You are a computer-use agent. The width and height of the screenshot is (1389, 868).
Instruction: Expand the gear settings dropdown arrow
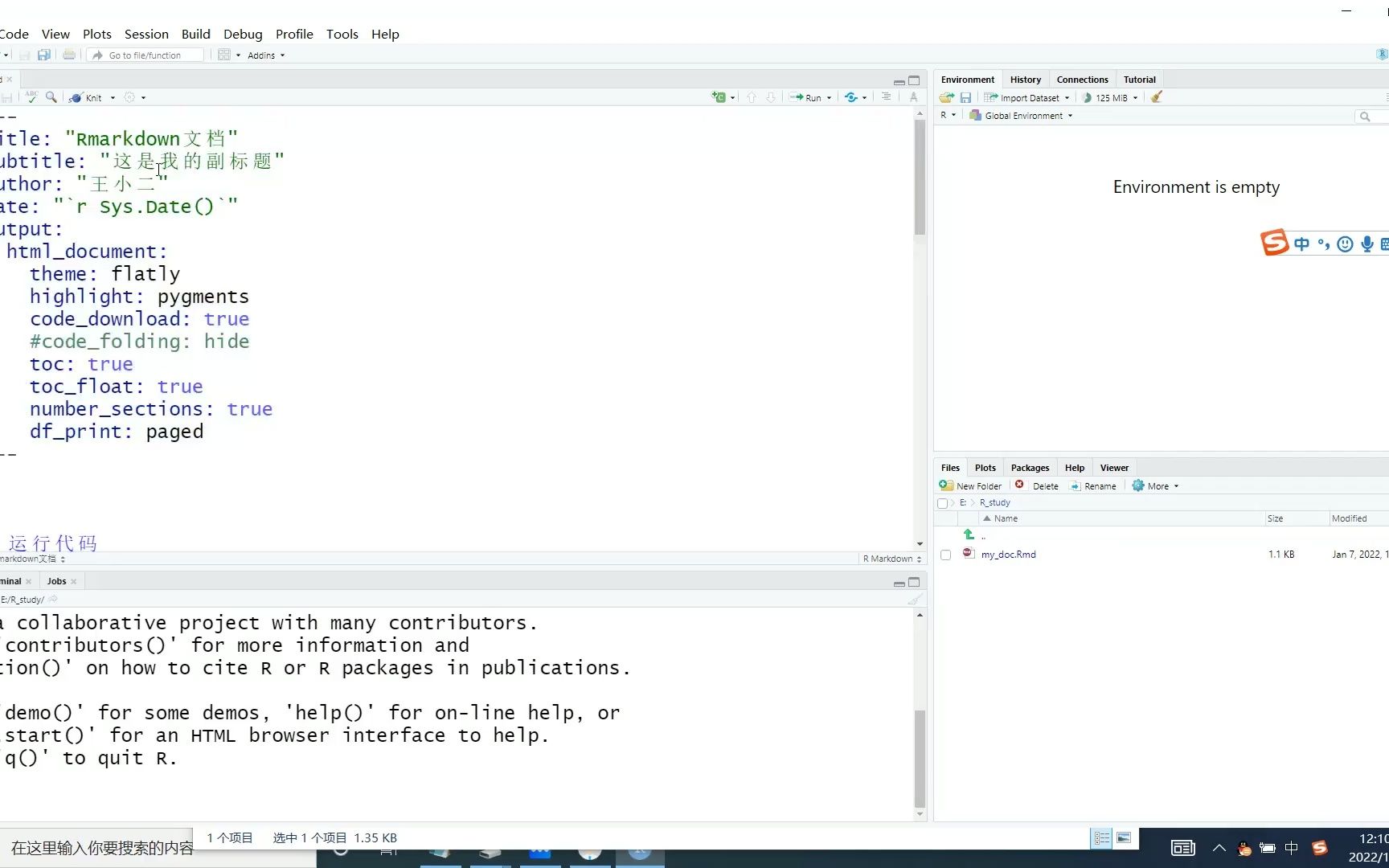(143, 97)
